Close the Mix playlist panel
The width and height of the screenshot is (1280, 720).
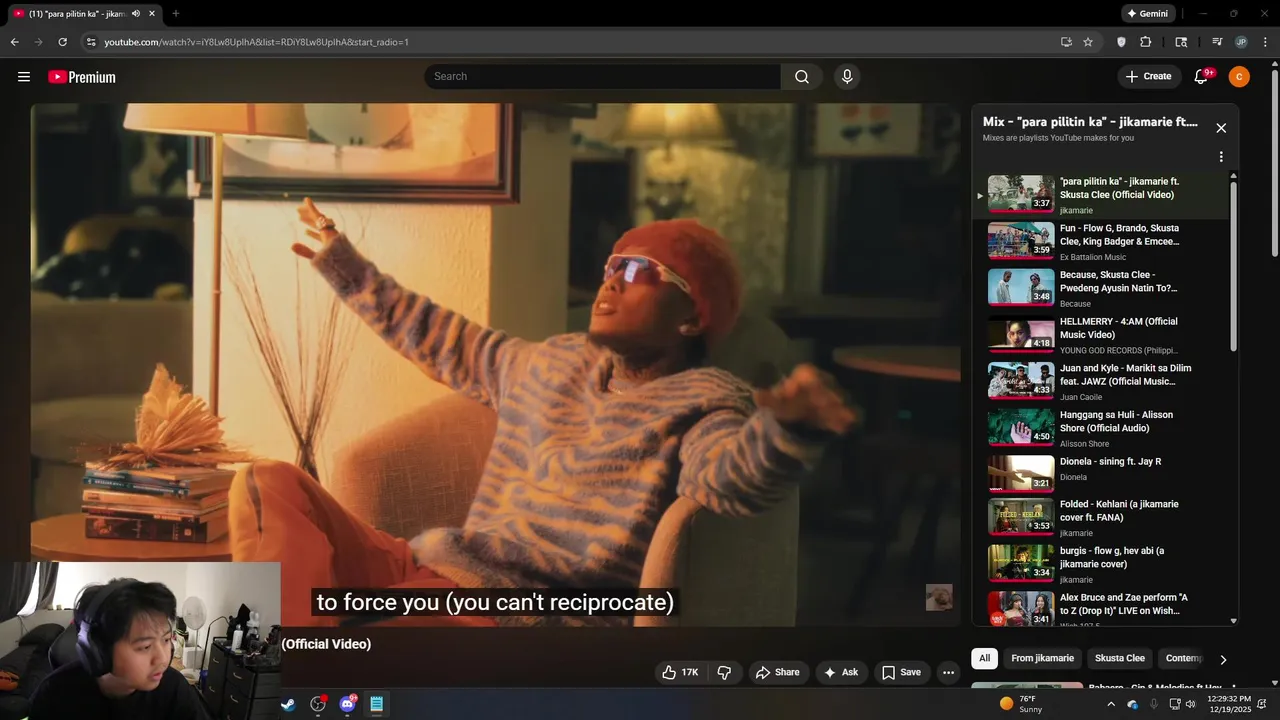point(1221,128)
